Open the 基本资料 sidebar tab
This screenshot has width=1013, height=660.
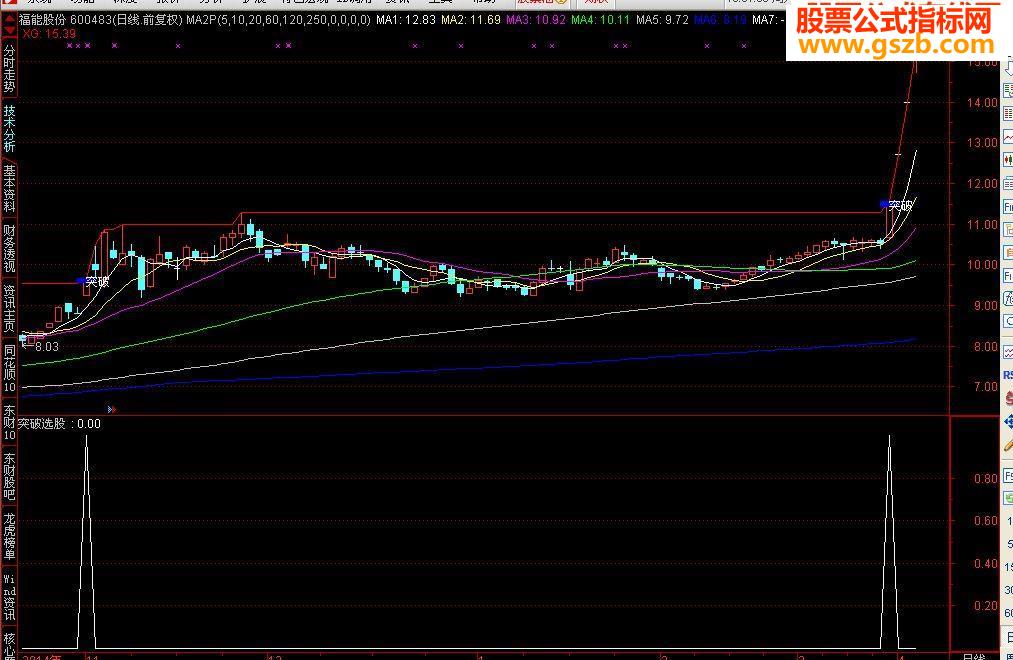click(9, 188)
